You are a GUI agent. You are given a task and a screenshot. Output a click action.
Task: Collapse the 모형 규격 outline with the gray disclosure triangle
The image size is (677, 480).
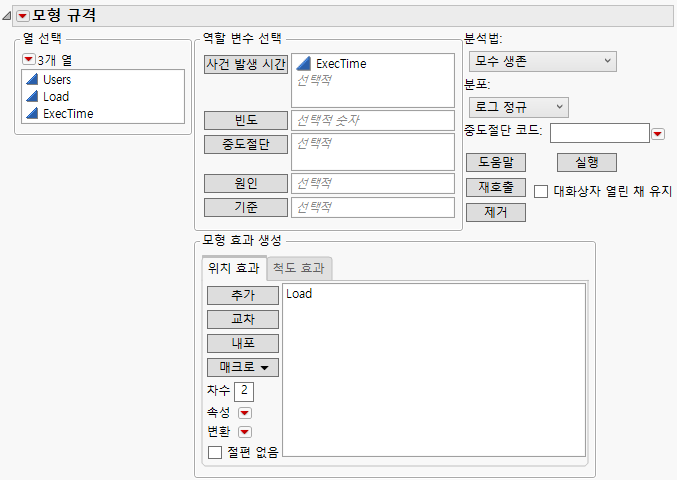tap(6, 16)
